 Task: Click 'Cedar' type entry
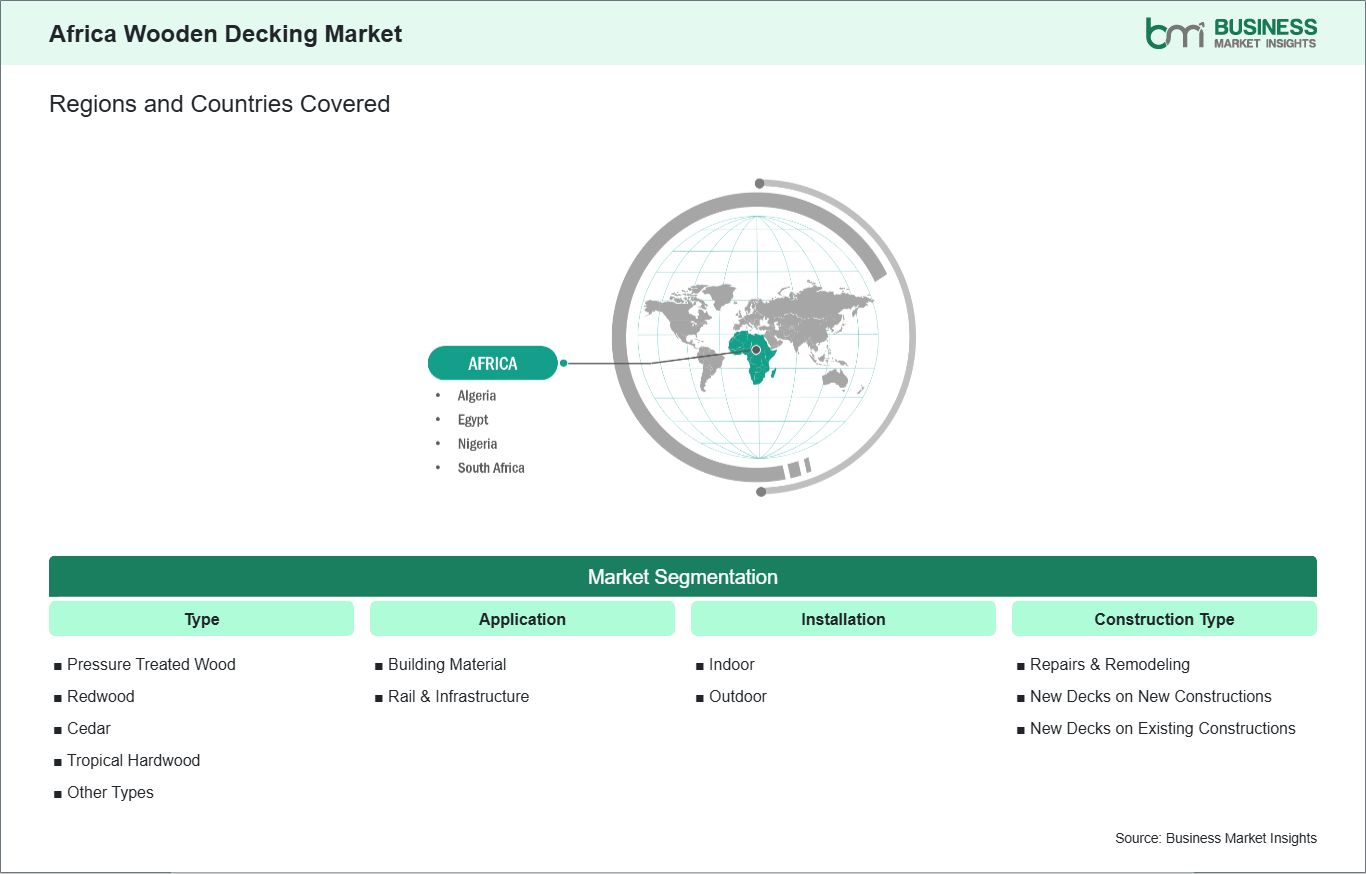click(x=89, y=728)
